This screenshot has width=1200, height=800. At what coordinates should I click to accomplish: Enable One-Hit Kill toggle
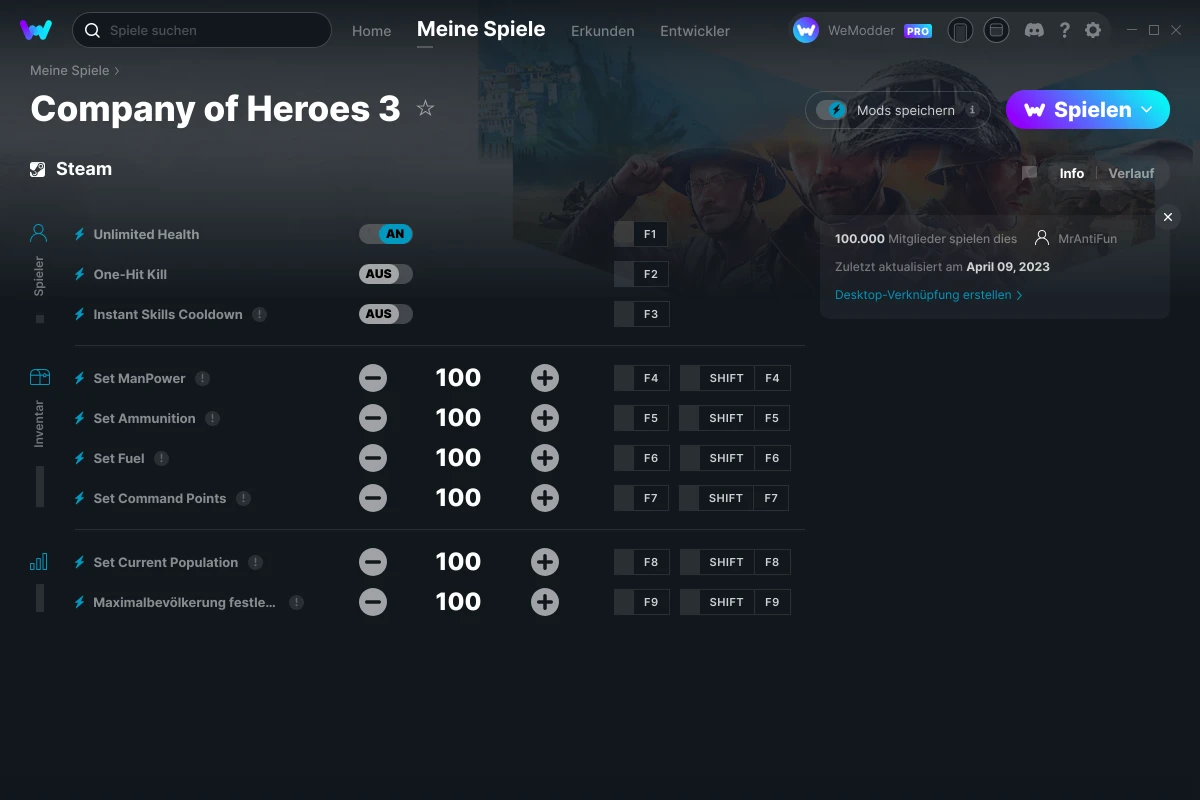click(x=386, y=274)
